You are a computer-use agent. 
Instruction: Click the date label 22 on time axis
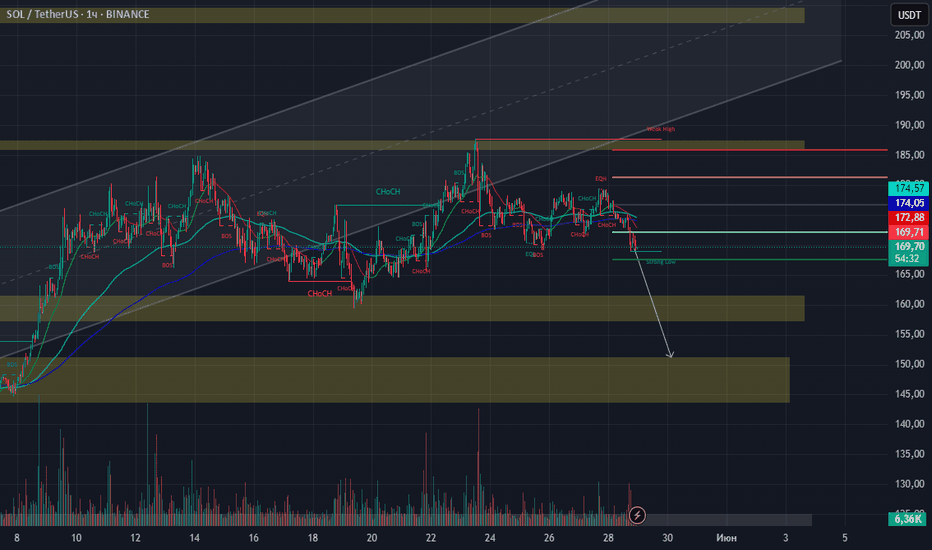(430, 538)
